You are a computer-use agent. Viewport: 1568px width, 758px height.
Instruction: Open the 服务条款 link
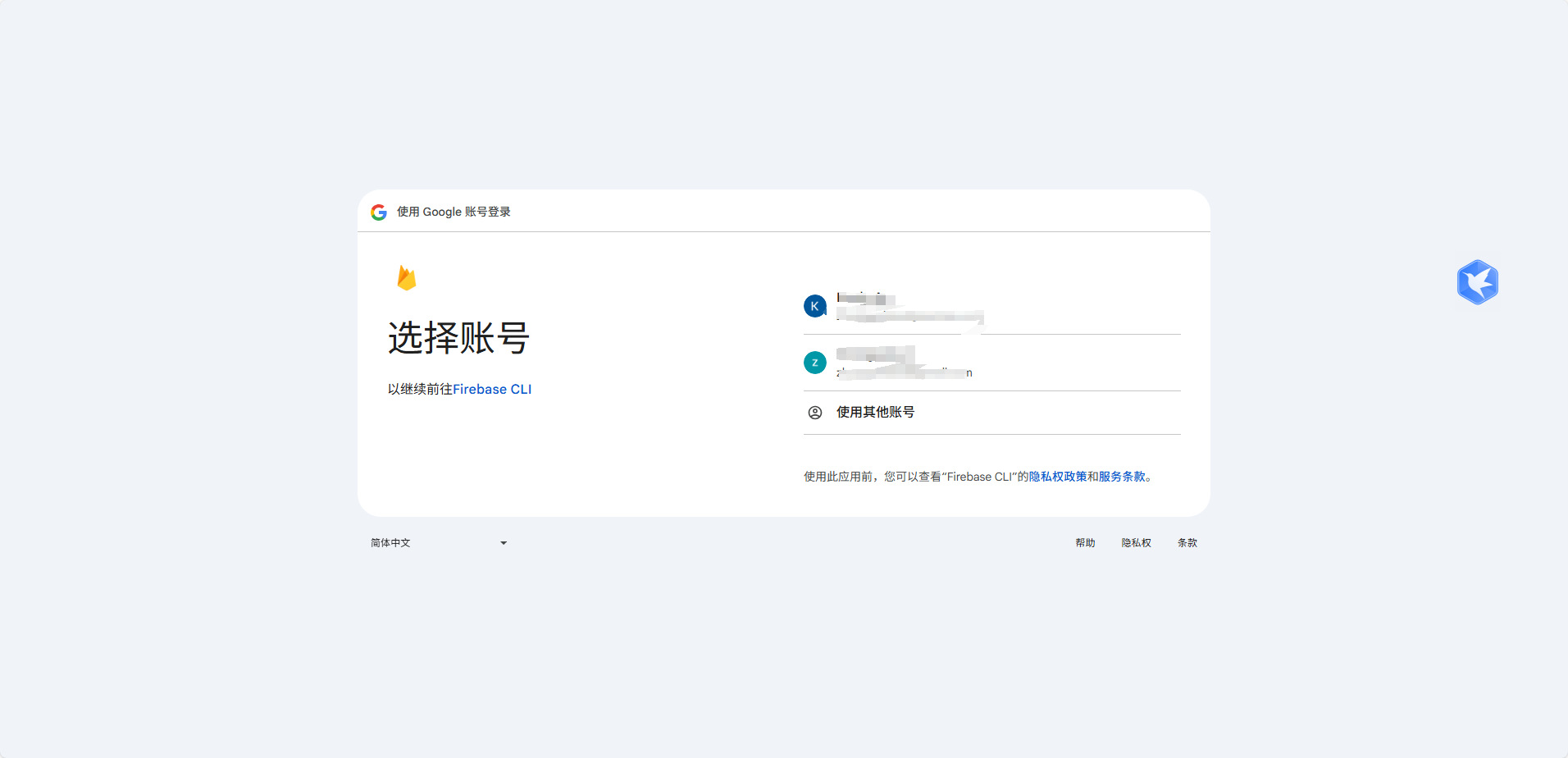pyautogui.click(x=1122, y=477)
